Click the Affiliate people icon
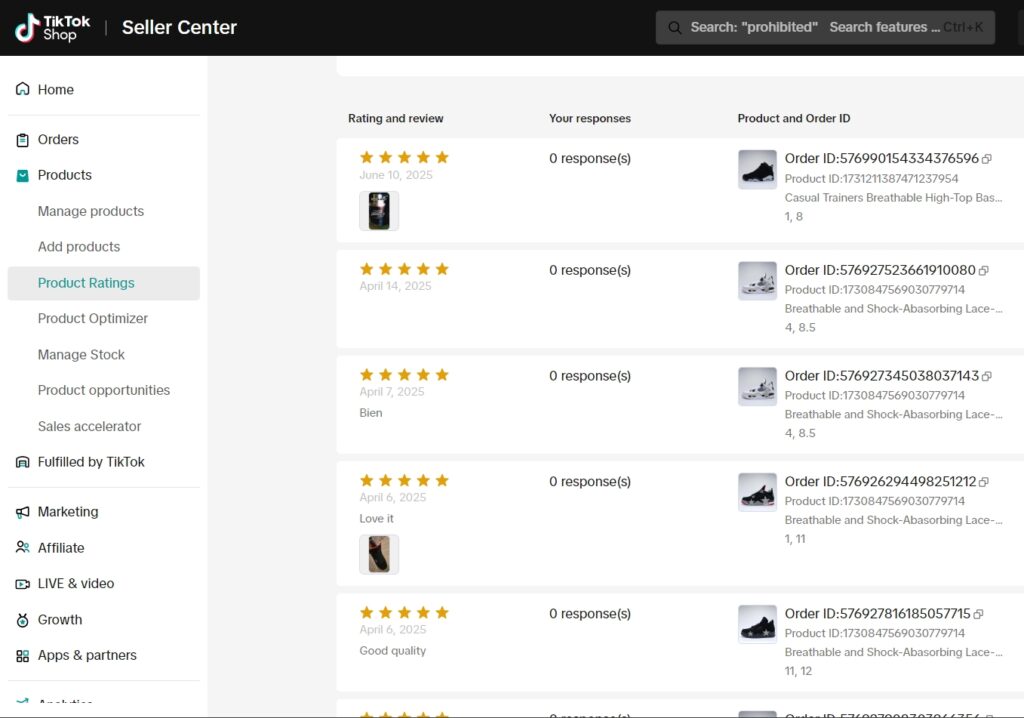1024x718 pixels. (x=22, y=548)
